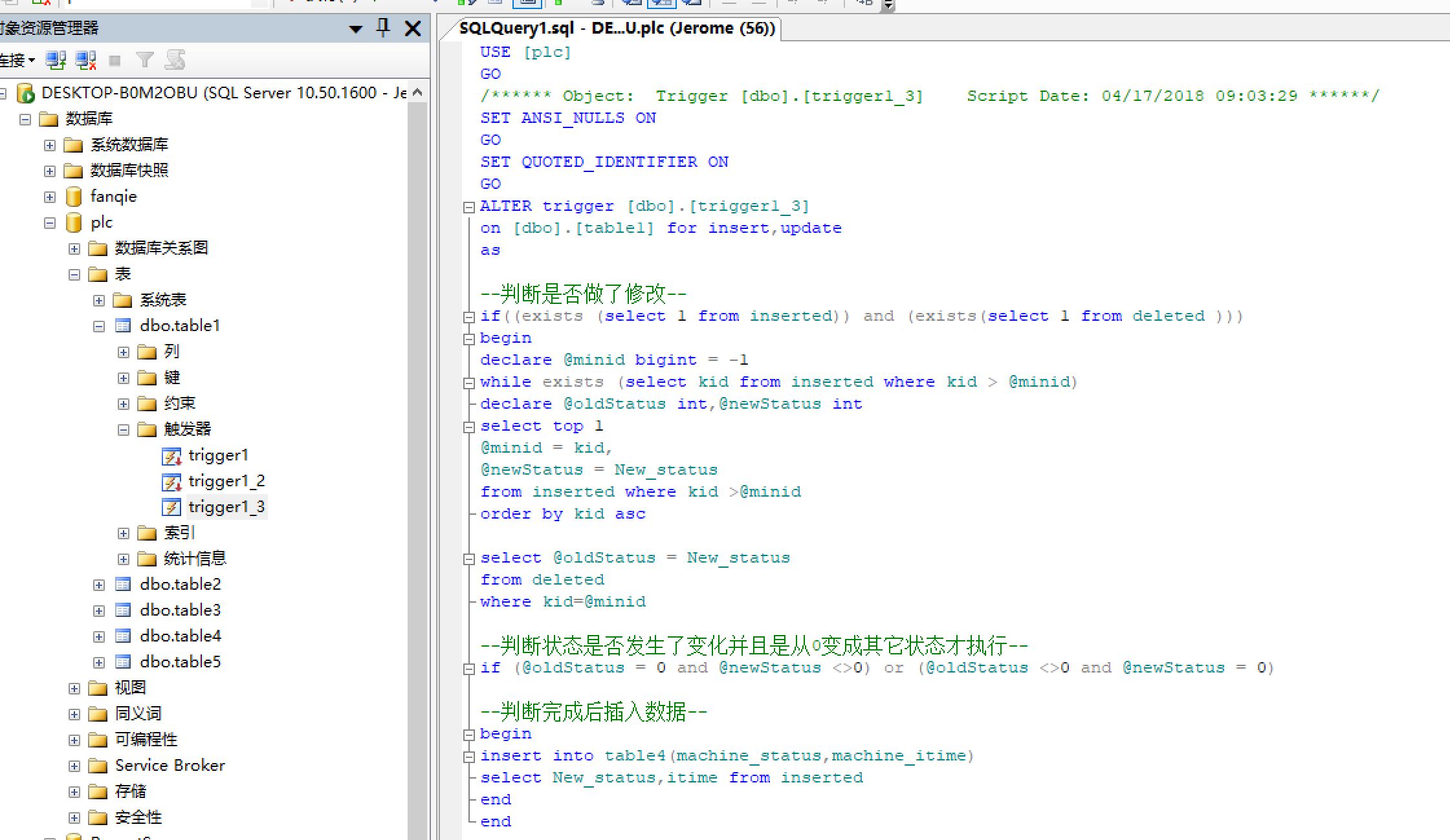Pin the Object Explorer panel
This screenshot has width=1450, height=840.
pyautogui.click(x=383, y=28)
